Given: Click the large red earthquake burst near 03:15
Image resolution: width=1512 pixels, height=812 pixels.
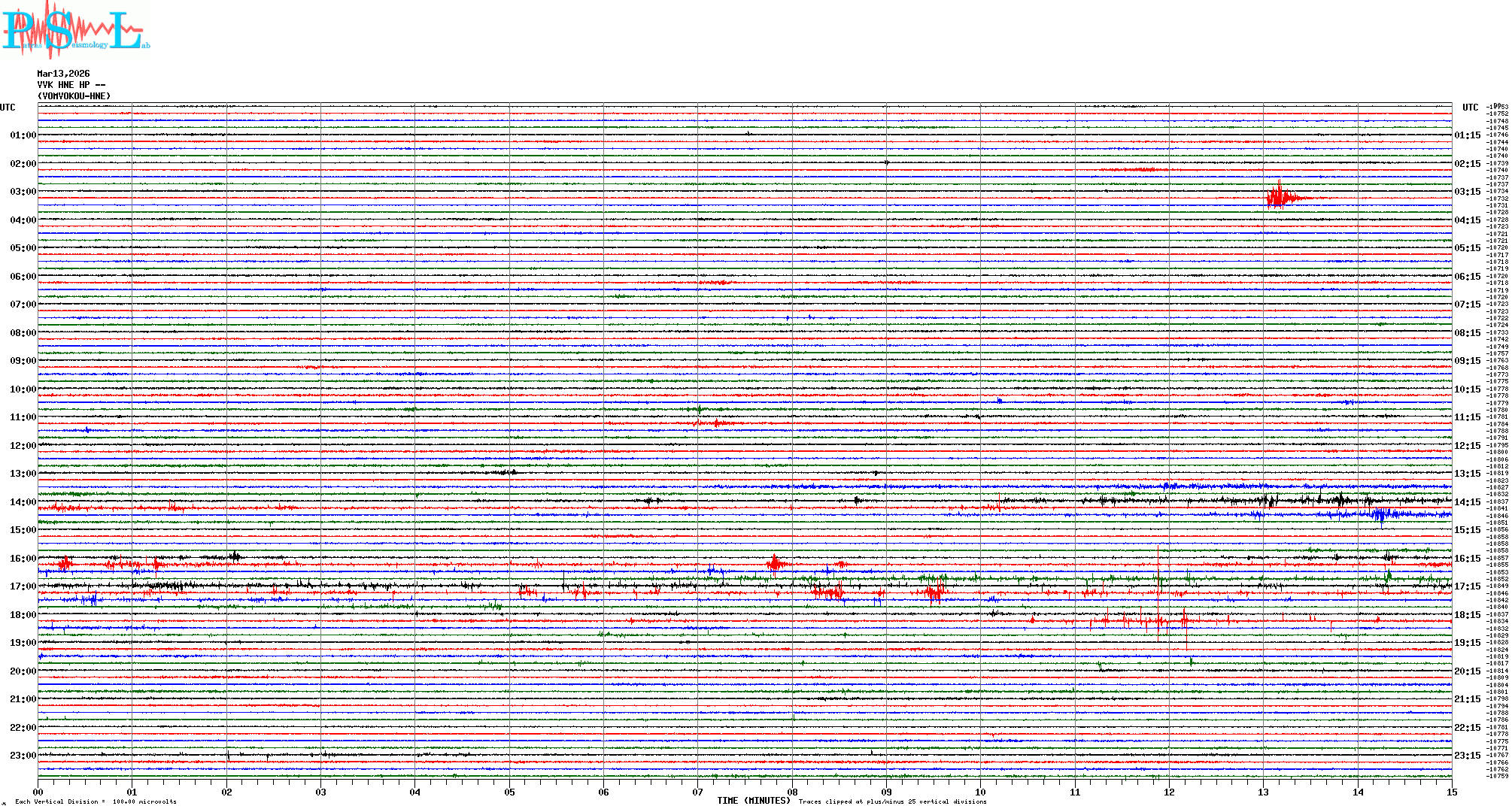Looking at the screenshot, I should pos(1279,198).
